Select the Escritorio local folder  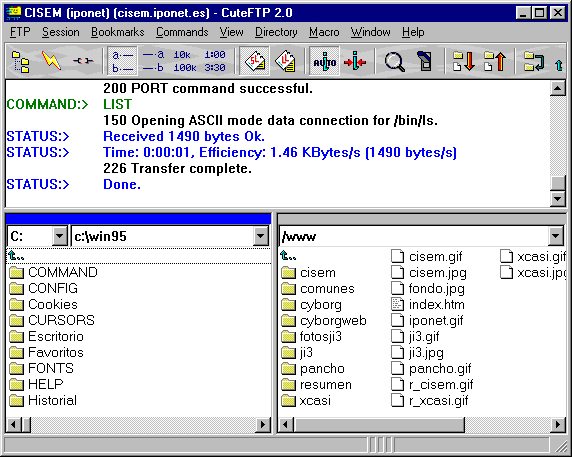46,337
